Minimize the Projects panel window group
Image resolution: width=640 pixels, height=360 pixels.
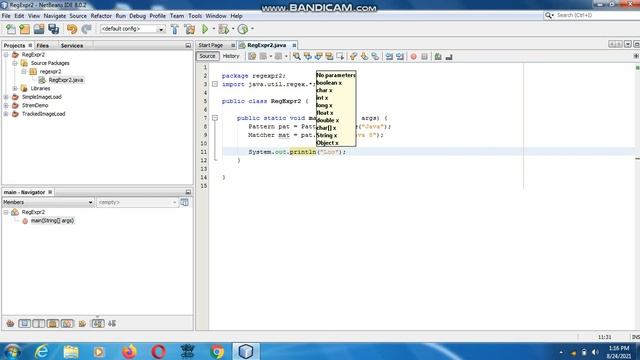click(188, 46)
